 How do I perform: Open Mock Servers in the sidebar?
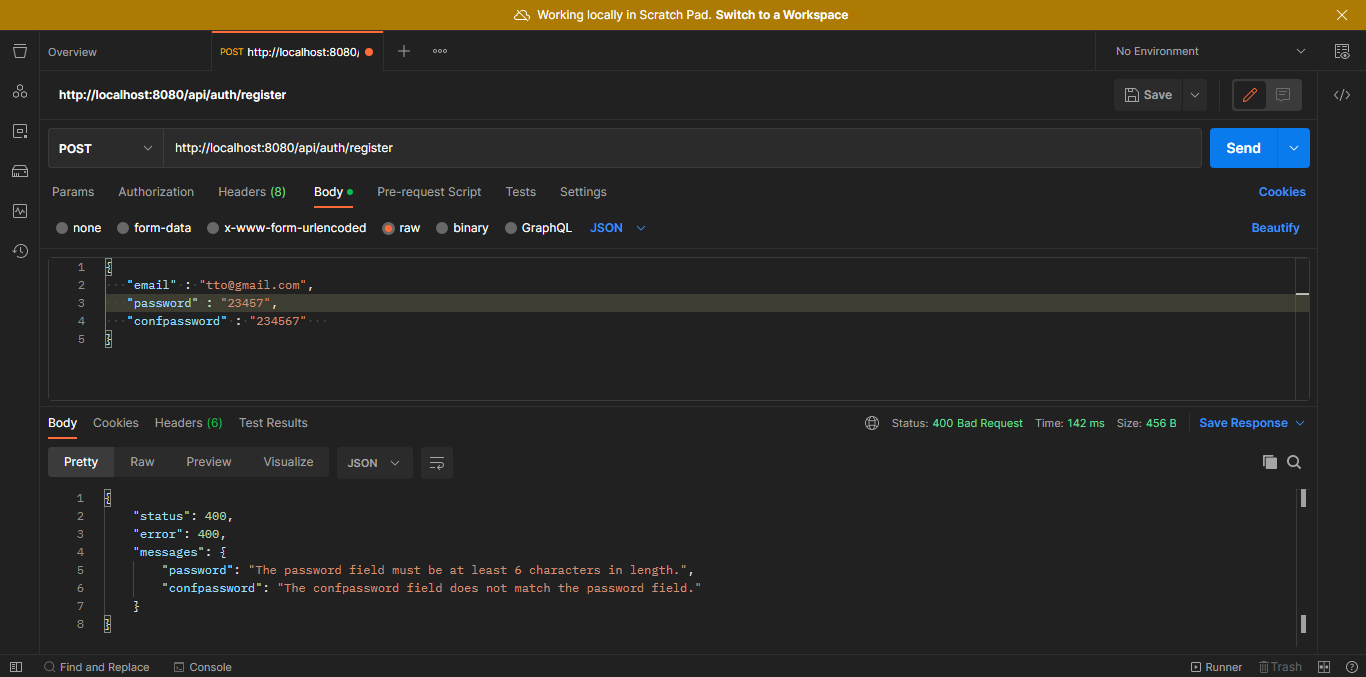click(19, 170)
